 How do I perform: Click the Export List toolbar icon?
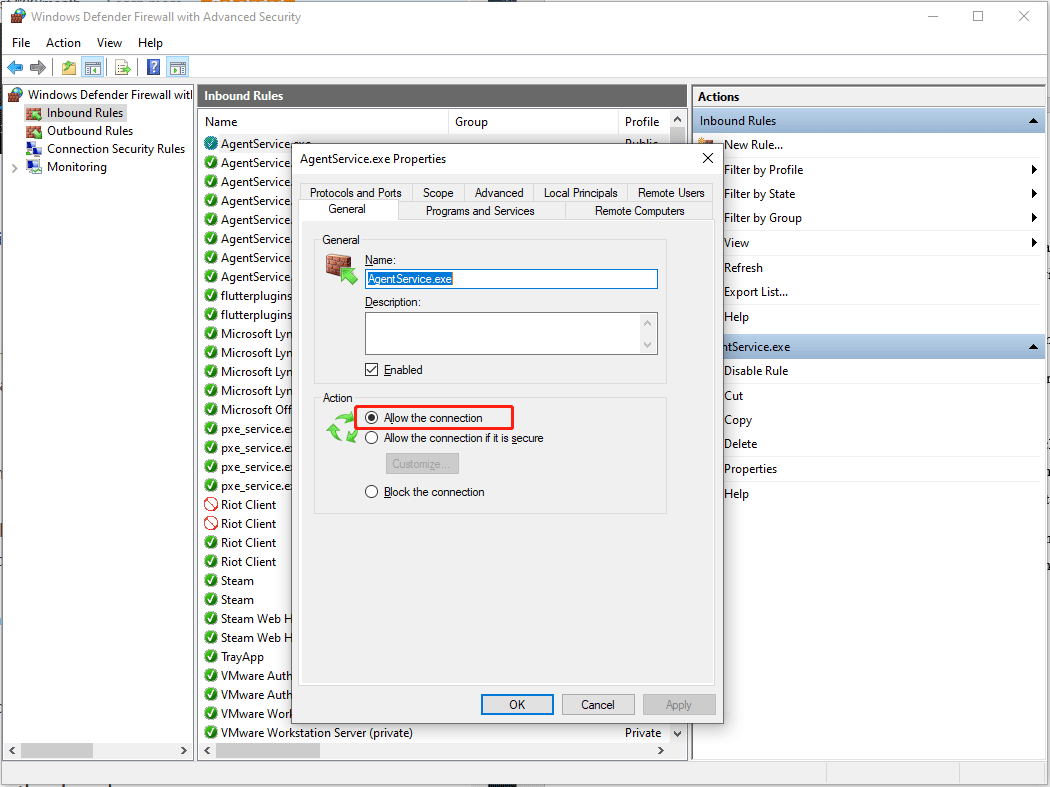click(122, 67)
